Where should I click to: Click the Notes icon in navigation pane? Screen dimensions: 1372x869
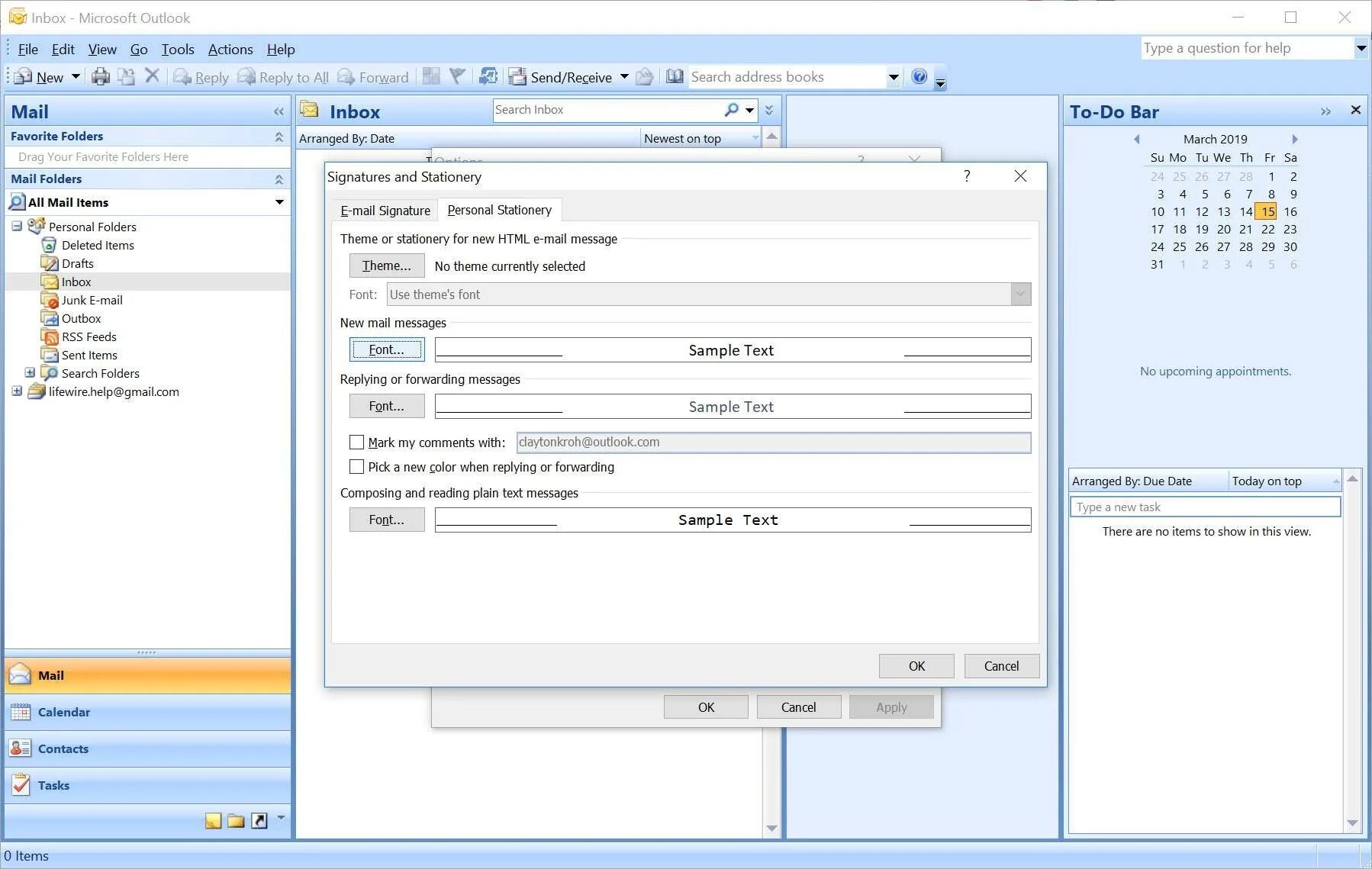coord(213,821)
